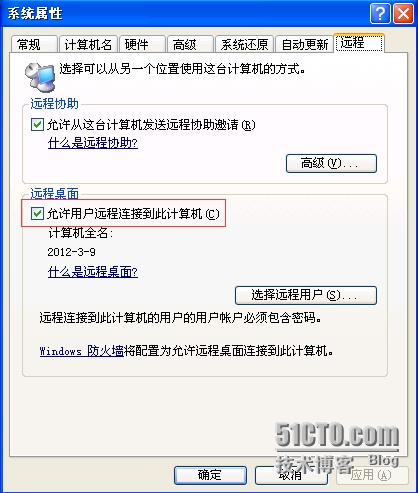The width and height of the screenshot is (418, 493).
Task: Open the Windows 防火墙 link
Action: pyautogui.click(x=82, y=351)
